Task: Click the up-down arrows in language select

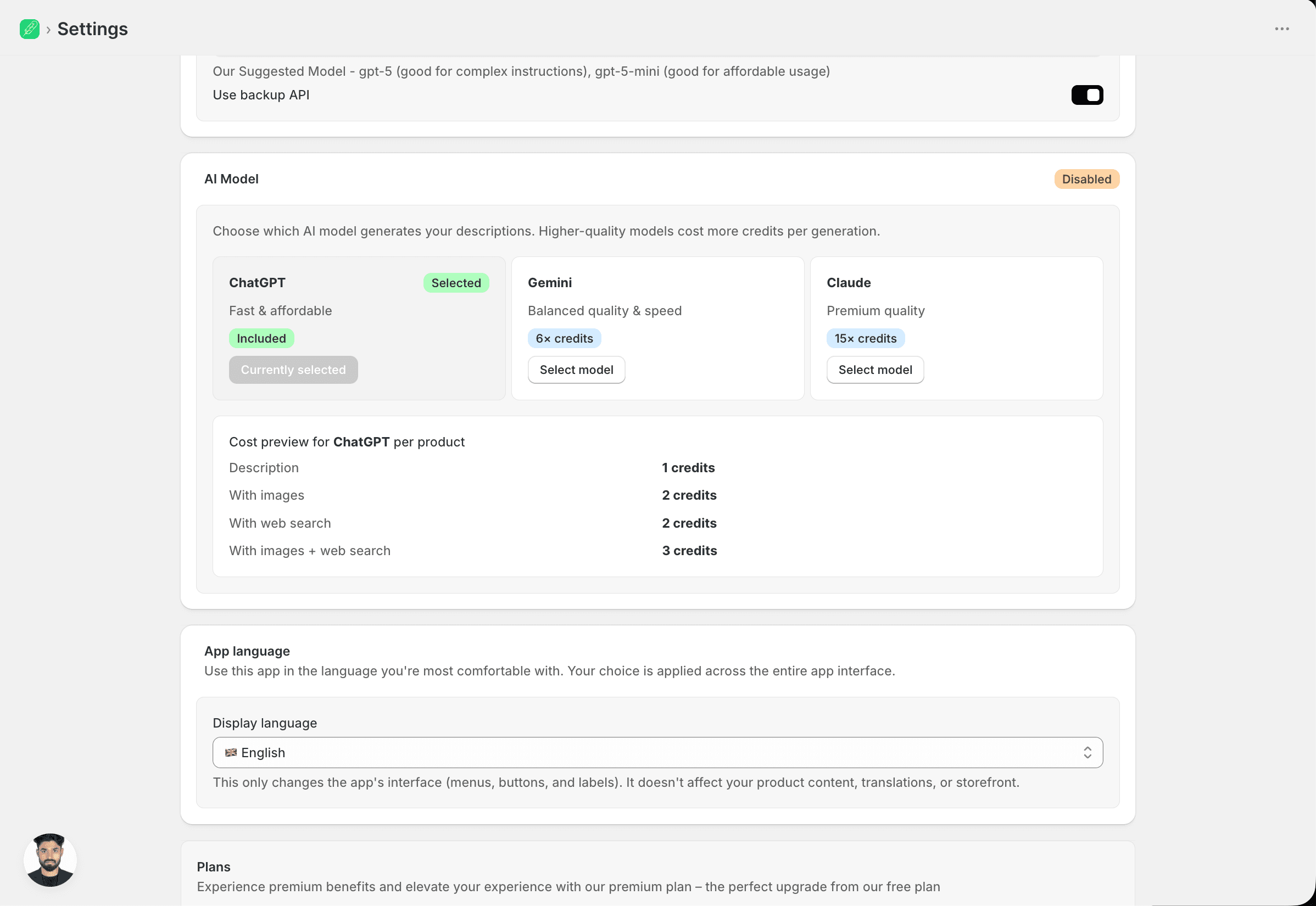Action: 1086,752
